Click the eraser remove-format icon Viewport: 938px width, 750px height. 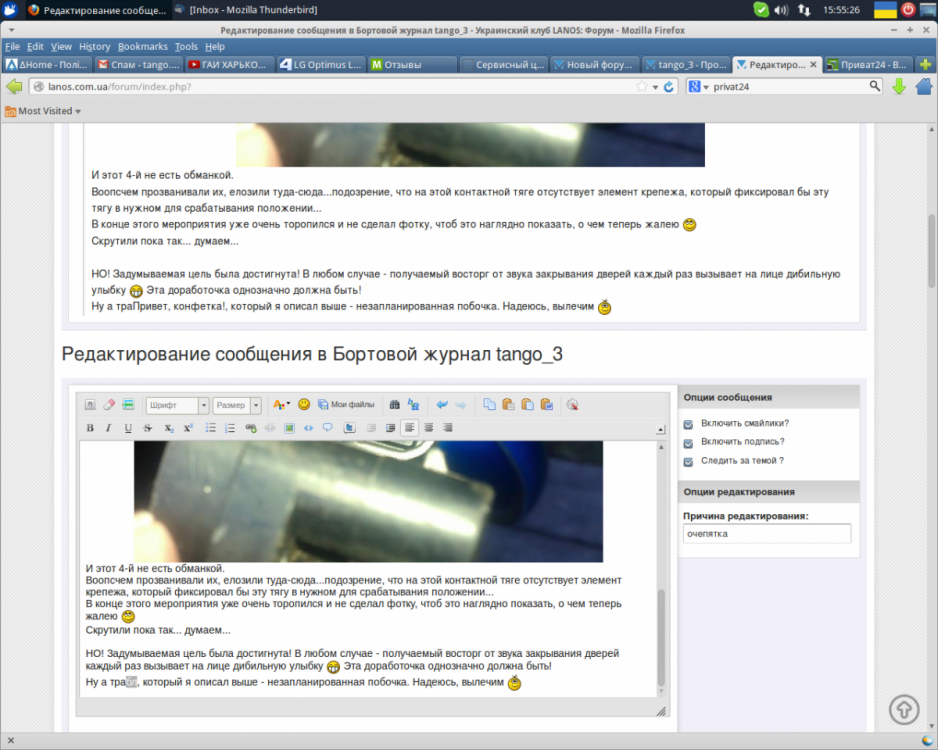click(109, 405)
